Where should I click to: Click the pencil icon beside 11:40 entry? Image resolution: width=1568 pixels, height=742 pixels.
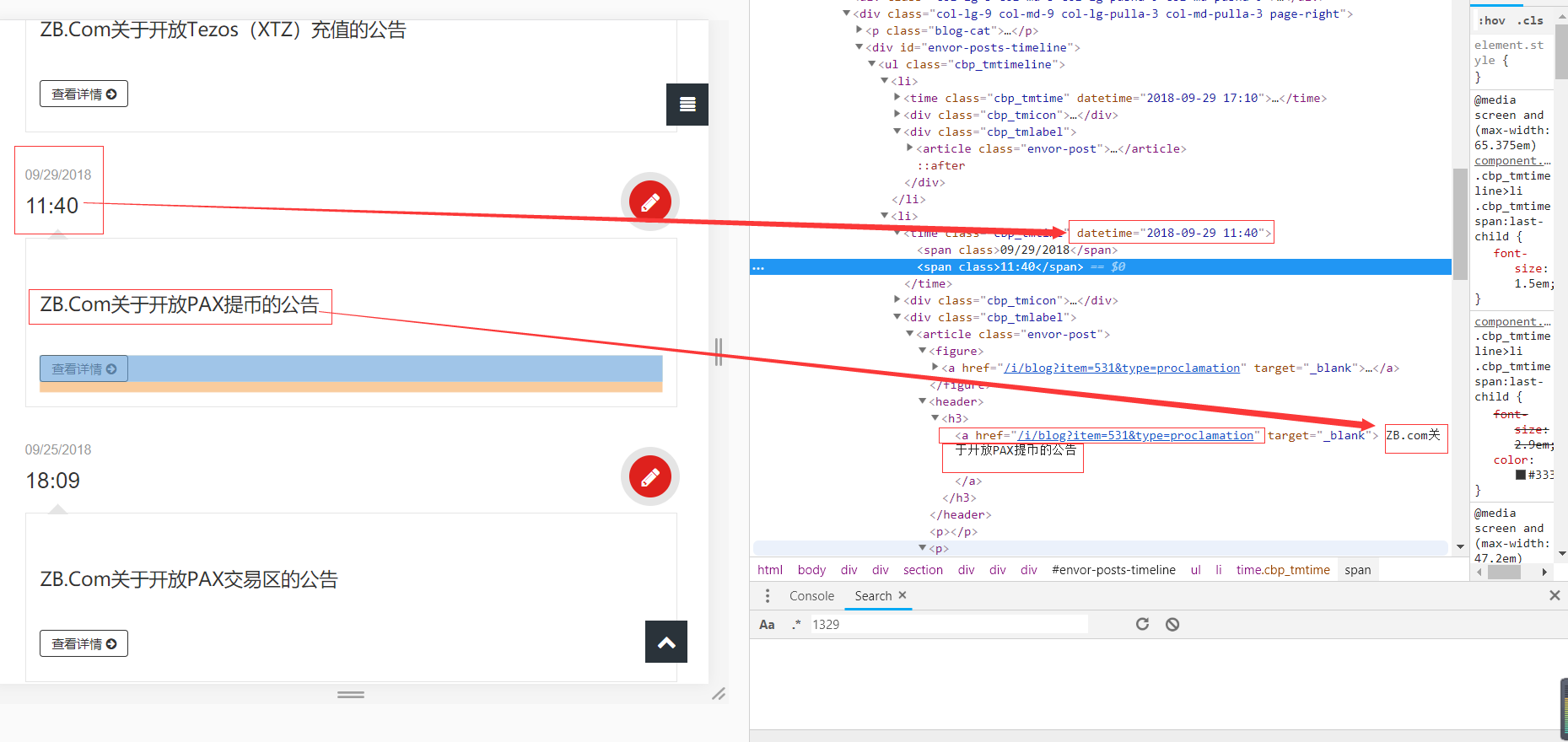pos(650,202)
